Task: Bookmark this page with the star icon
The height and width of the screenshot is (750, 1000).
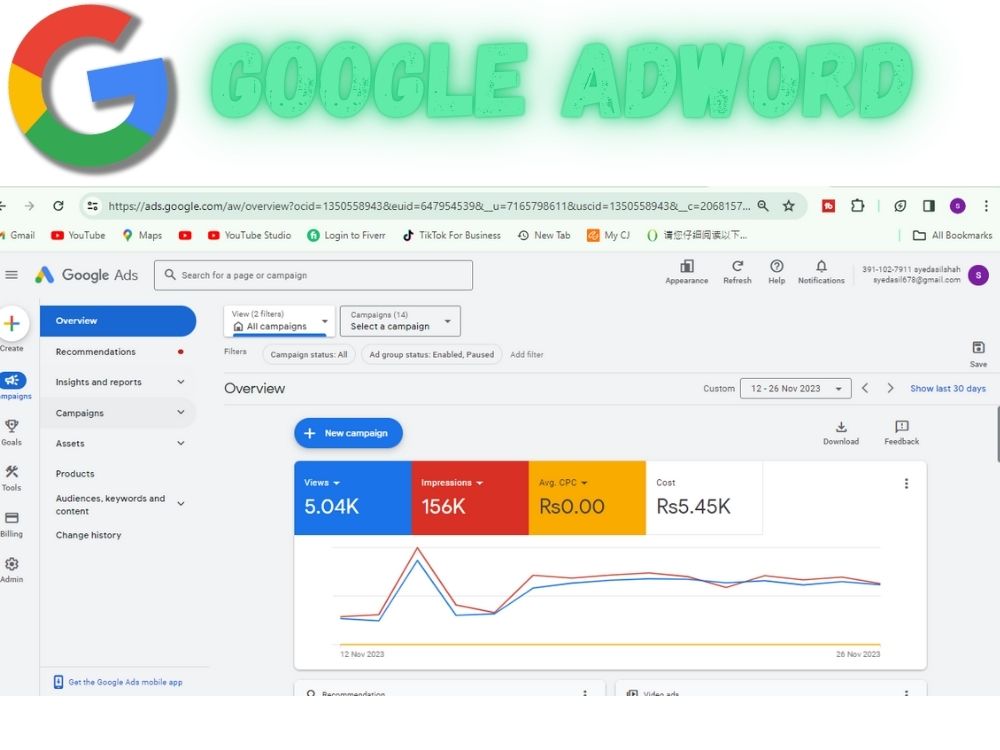Action: pyautogui.click(x=789, y=205)
